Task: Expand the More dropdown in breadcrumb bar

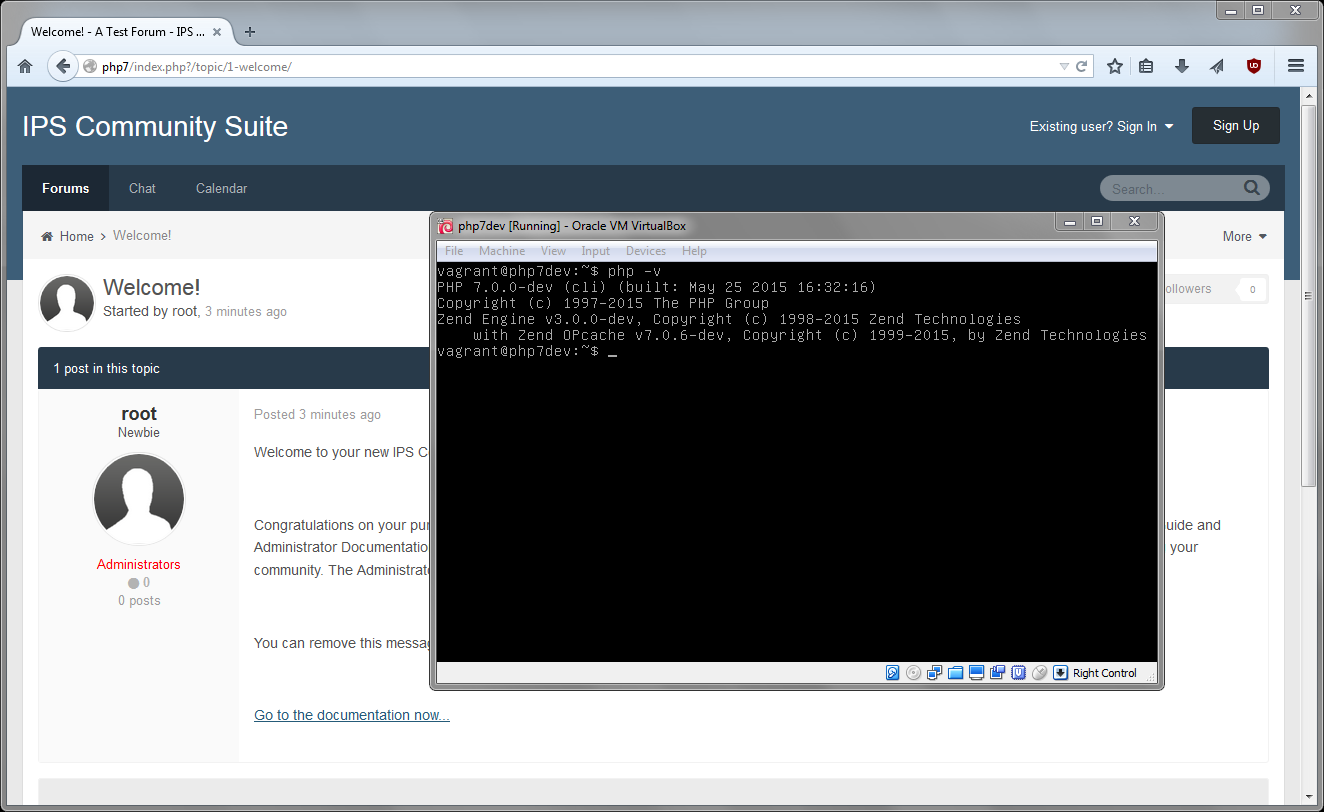Action: coord(1244,236)
